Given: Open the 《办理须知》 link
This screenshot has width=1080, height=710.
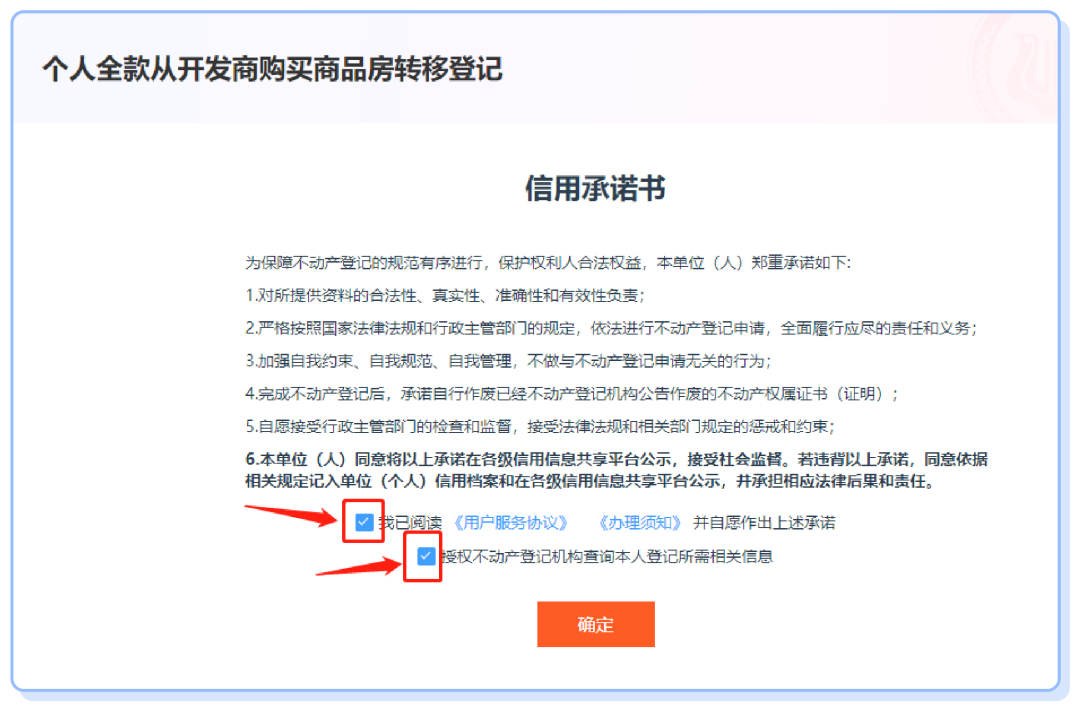Looking at the screenshot, I should click(640, 523).
